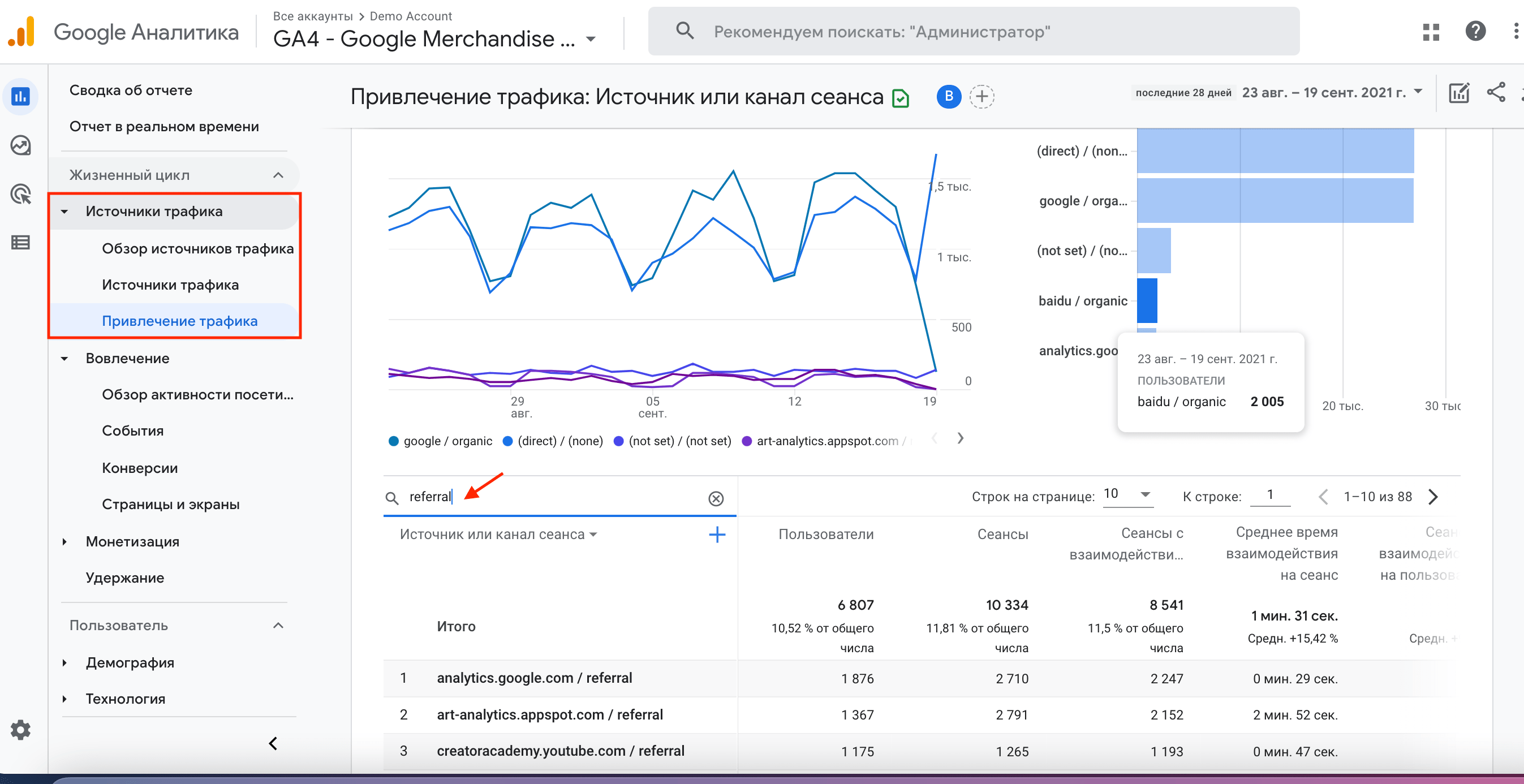Open the Источники трафика sub-report
This screenshot has width=1524, height=784.
pyautogui.click(x=170, y=285)
